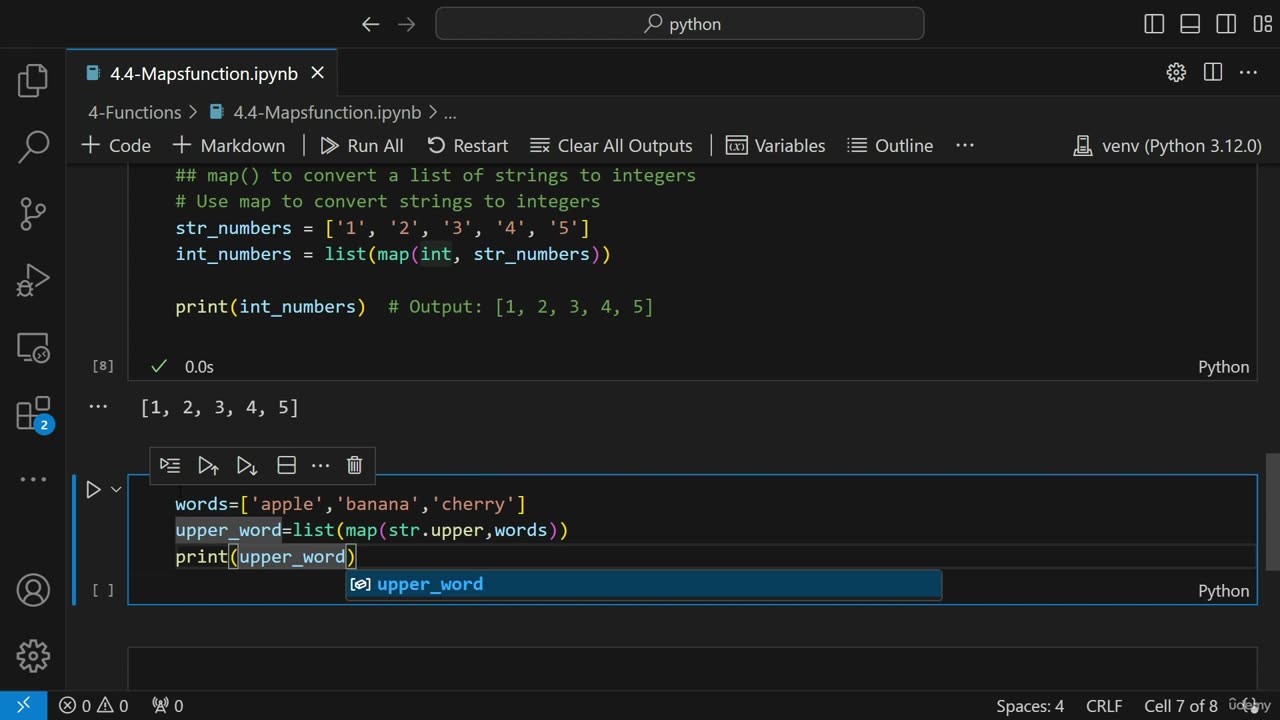1280x720 pixels.
Task: Delete the cell with the trash icon
Action: coord(354,465)
